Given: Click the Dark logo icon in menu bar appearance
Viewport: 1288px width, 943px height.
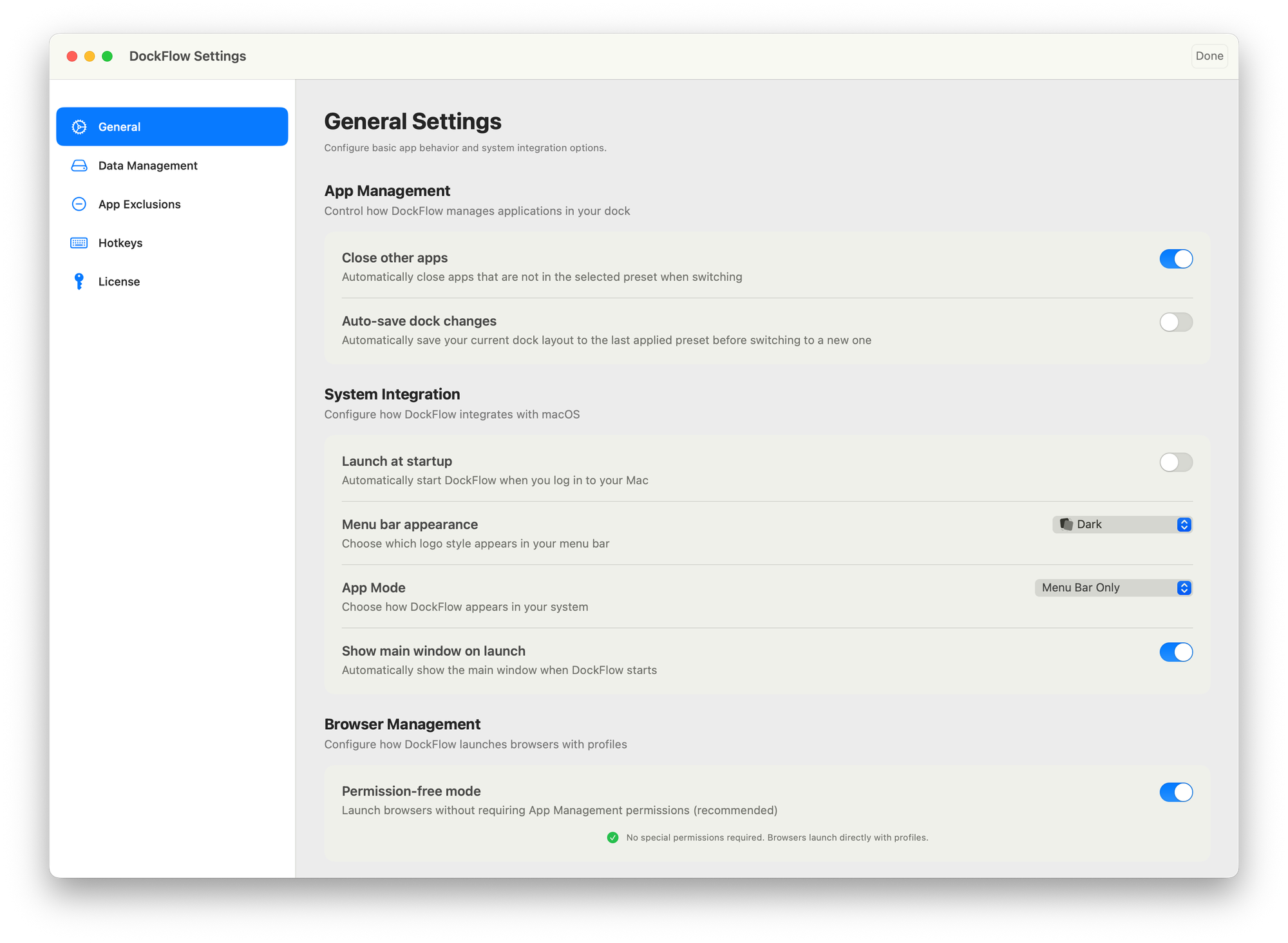Looking at the screenshot, I should point(1066,524).
